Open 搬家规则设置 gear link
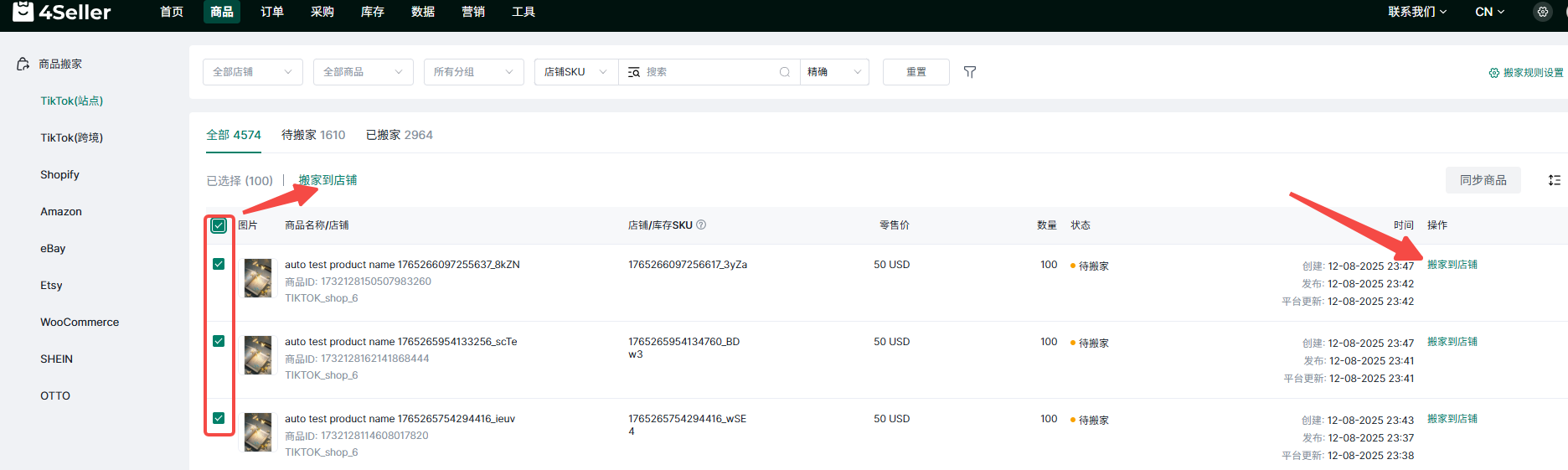 pos(1525,73)
